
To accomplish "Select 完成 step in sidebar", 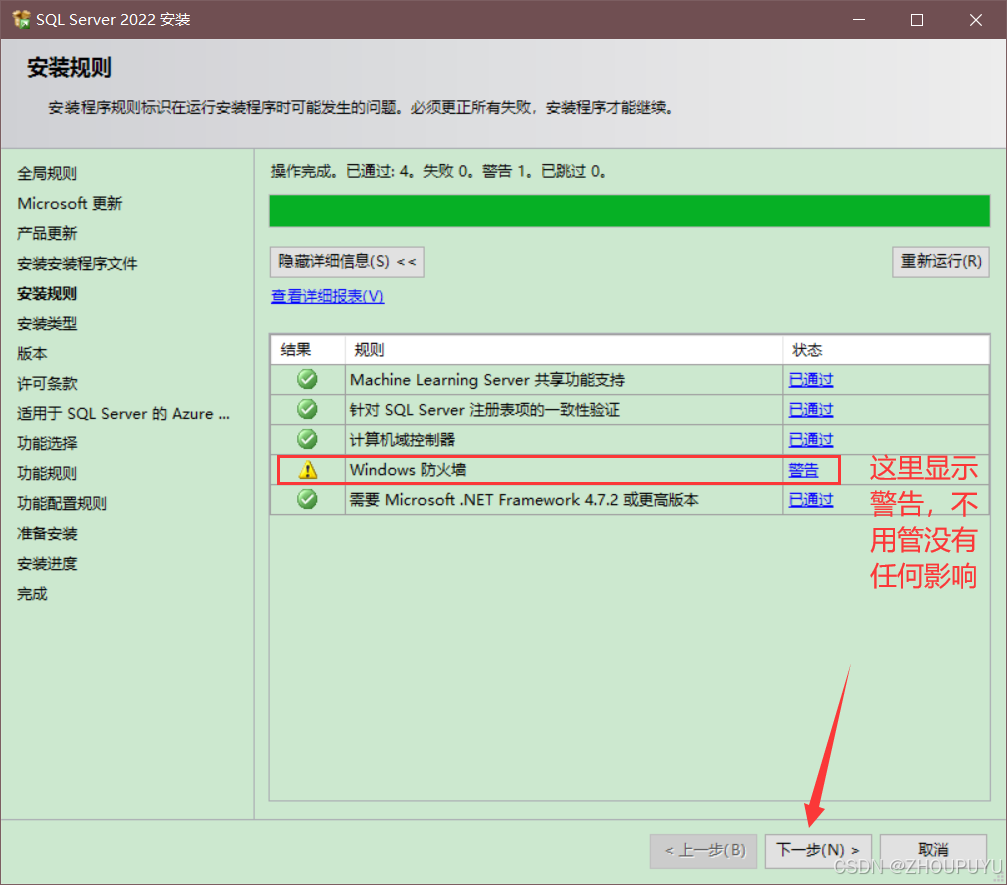I will click(x=32, y=593).
